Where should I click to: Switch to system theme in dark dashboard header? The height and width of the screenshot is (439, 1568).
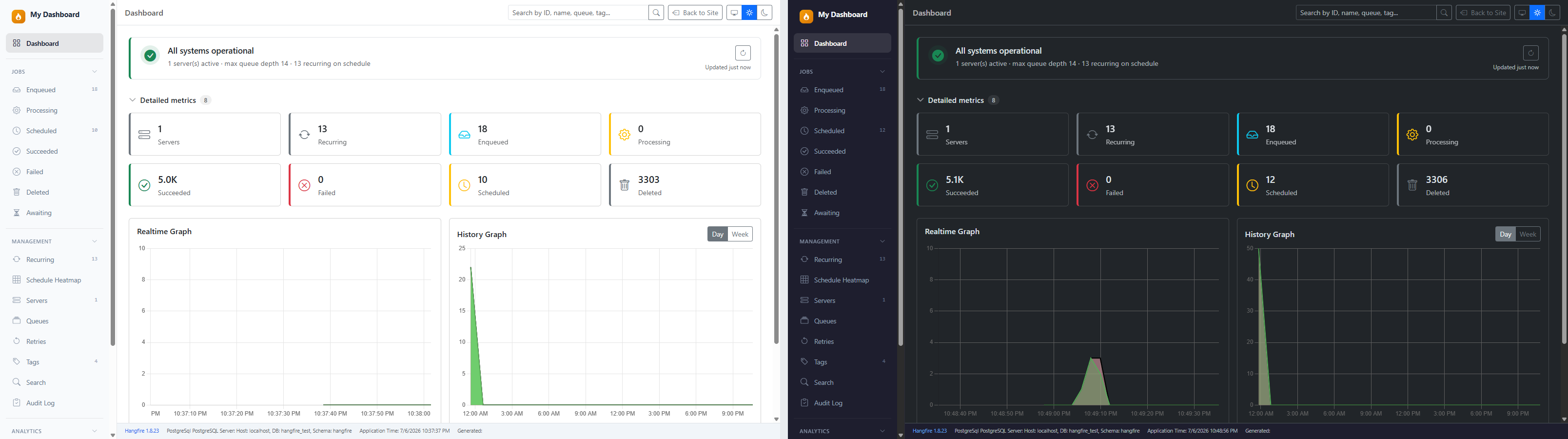[1522, 13]
